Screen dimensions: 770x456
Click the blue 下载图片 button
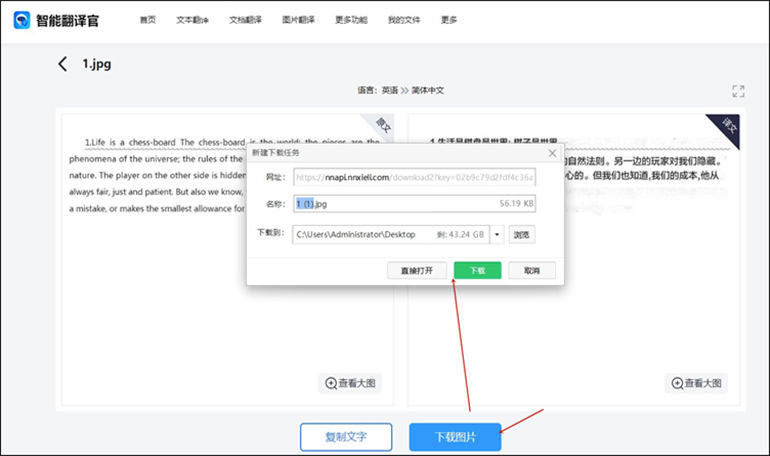click(x=455, y=437)
